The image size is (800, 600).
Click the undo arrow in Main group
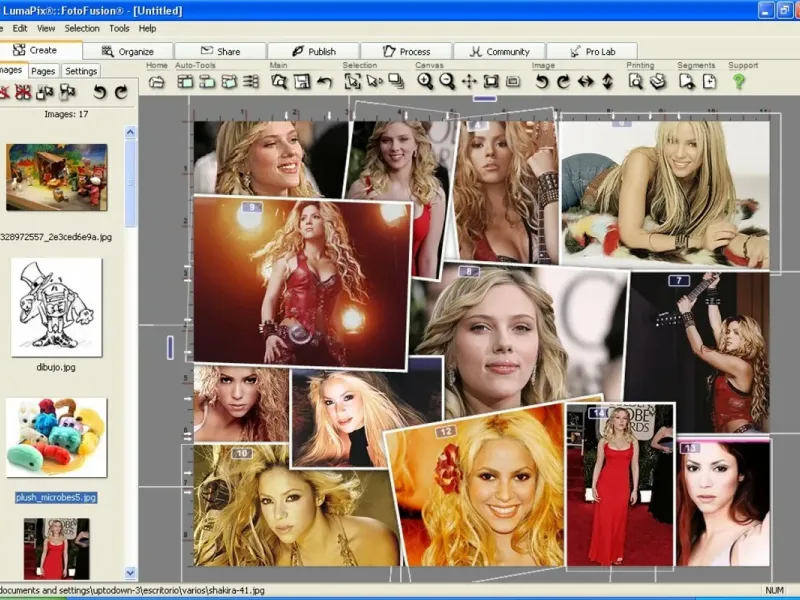pyautogui.click(x=324, y=82)
